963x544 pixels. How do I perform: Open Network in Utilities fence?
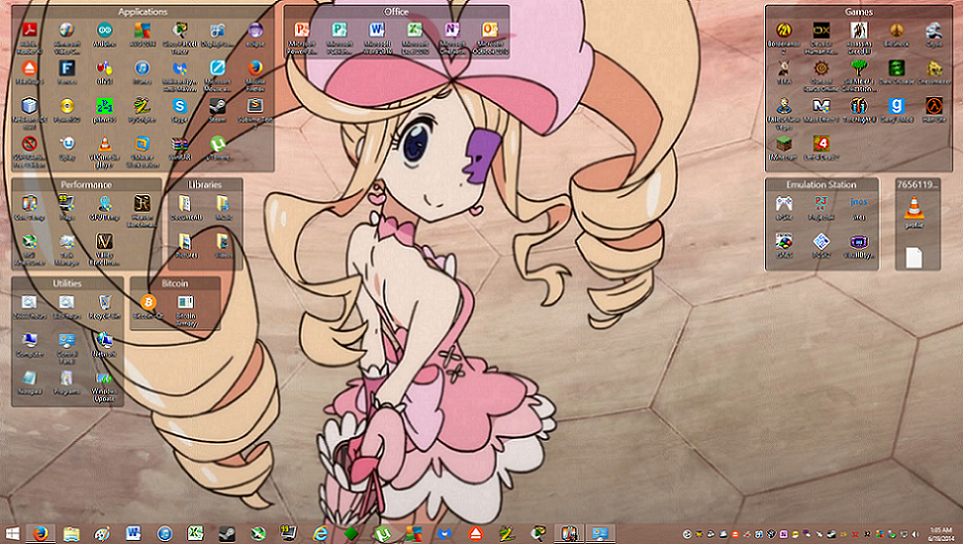pos(104,340)
